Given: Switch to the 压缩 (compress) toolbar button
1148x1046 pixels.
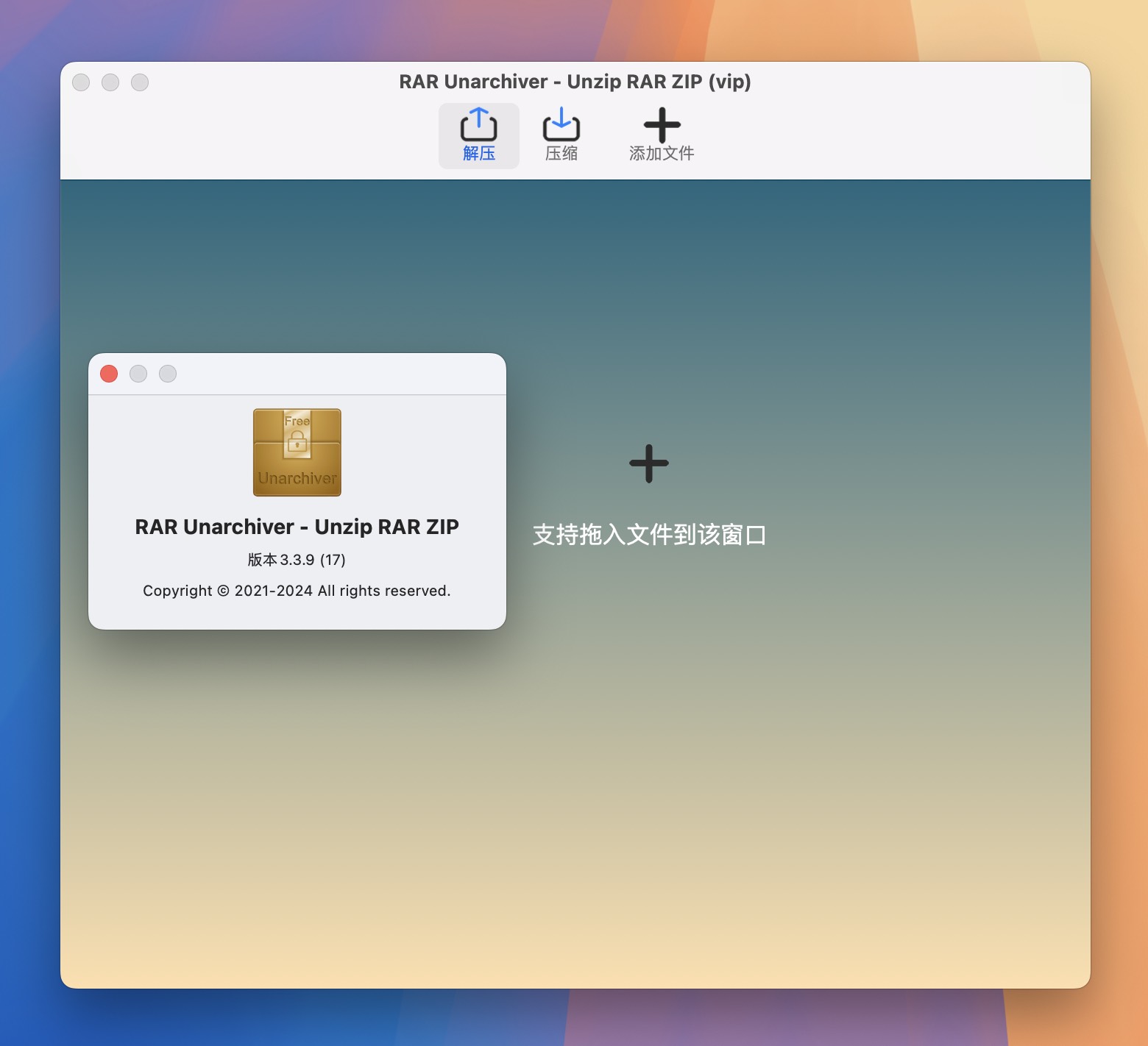Looking at the screenshot, I should coord(561,136).
